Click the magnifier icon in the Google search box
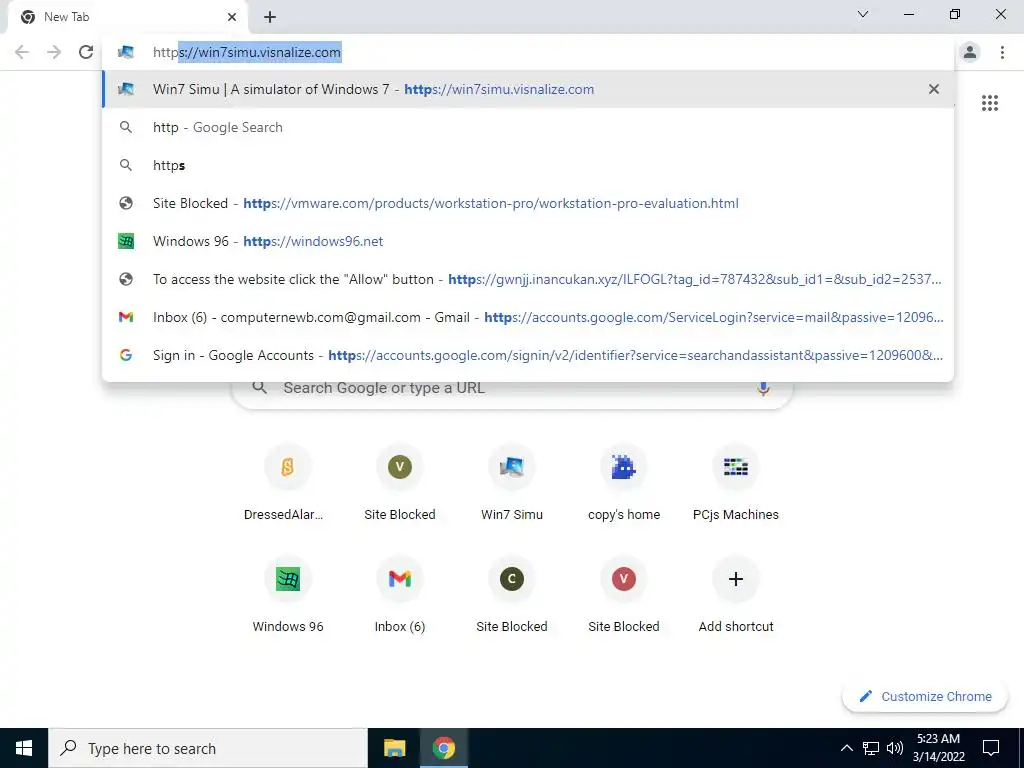The height and width of the screenshot is (768, 1024). 259,387
